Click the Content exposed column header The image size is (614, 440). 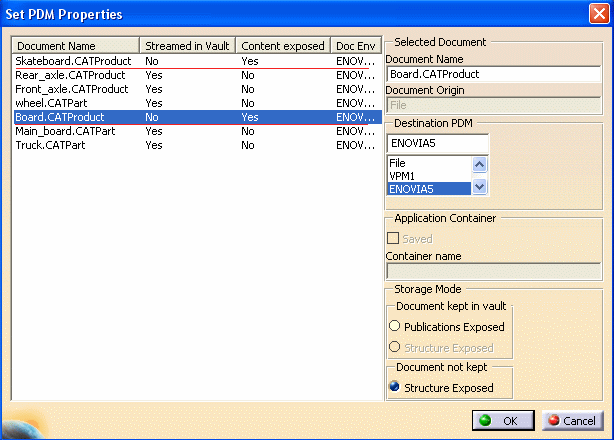[283, 46]
